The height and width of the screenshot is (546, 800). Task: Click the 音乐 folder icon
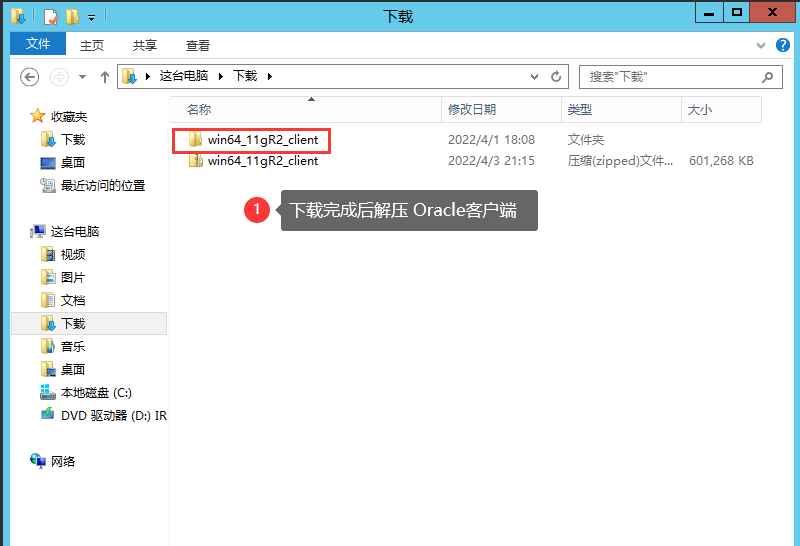click(x=47, y=346)
